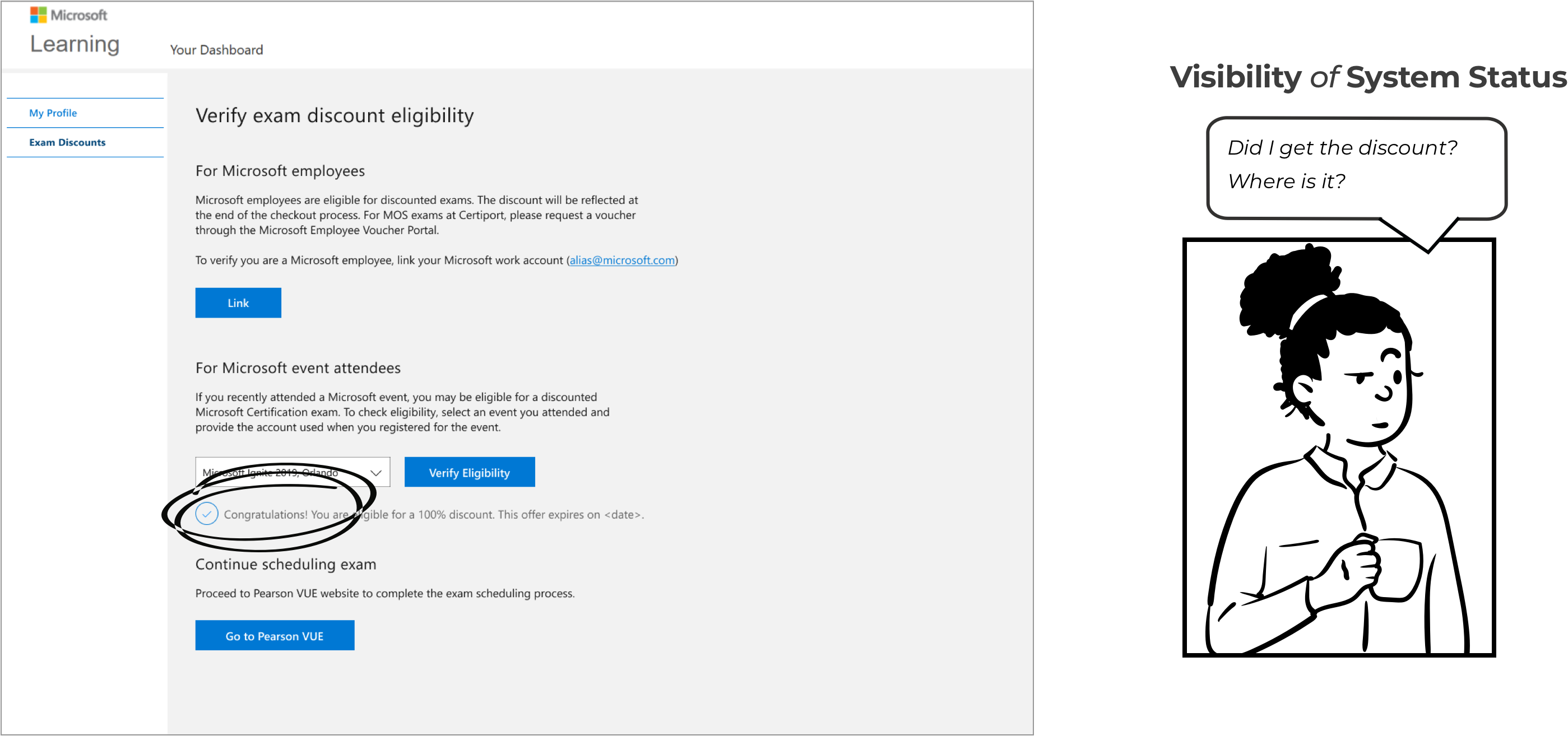Open My Profile in sidebar
This screenshot has height=736, width=1568.
53,113
